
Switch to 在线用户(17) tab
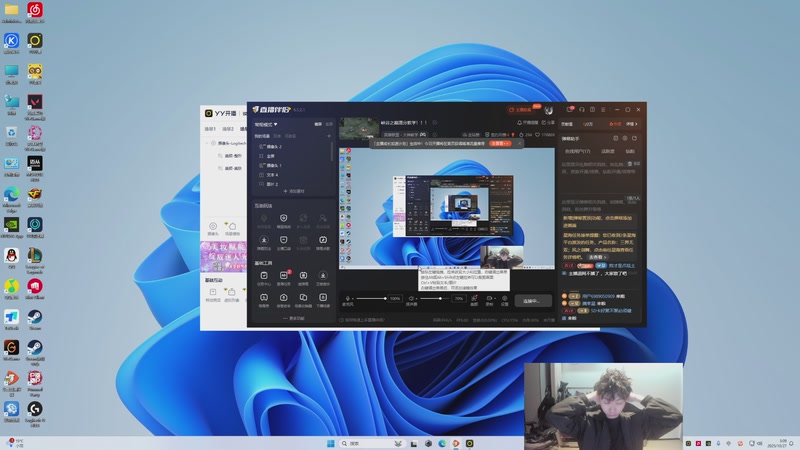coord(578,151)
